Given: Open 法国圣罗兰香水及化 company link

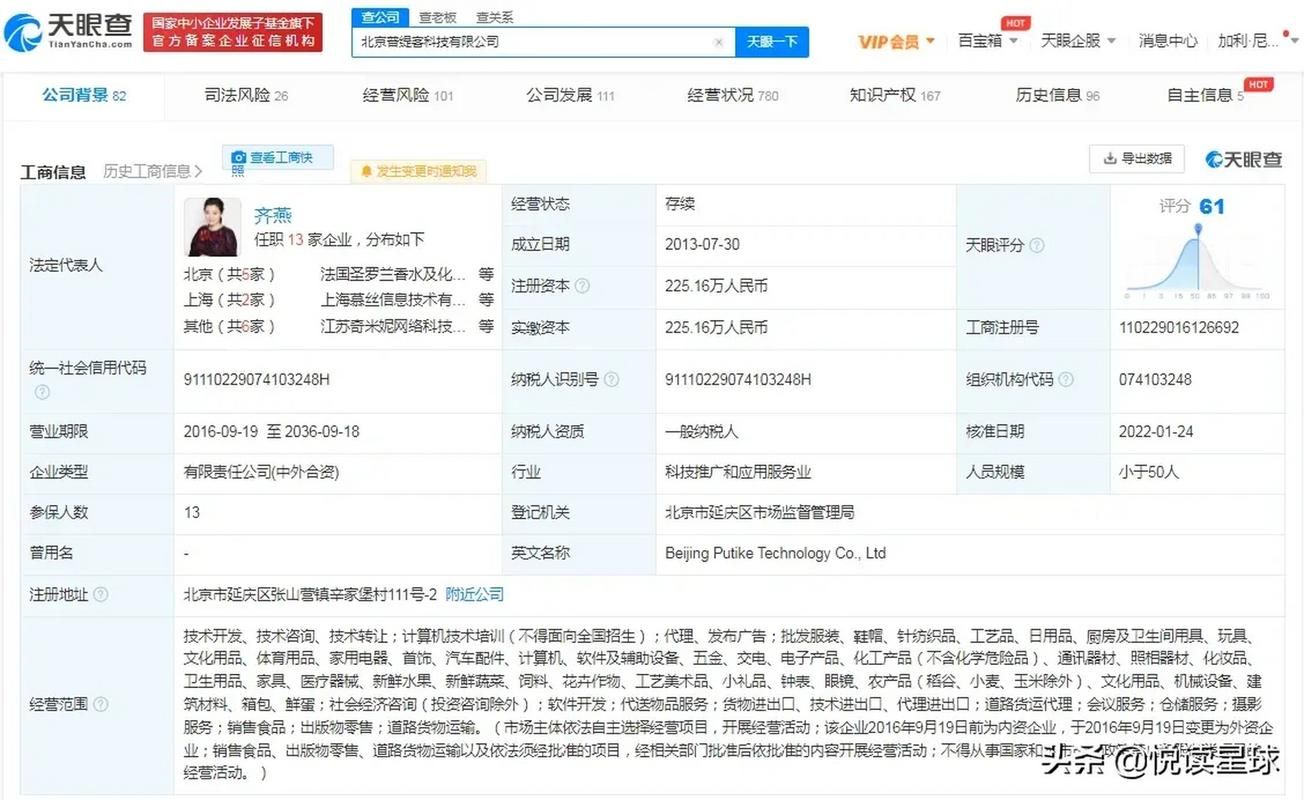Looking at the screenshot, I should (393, 273).
